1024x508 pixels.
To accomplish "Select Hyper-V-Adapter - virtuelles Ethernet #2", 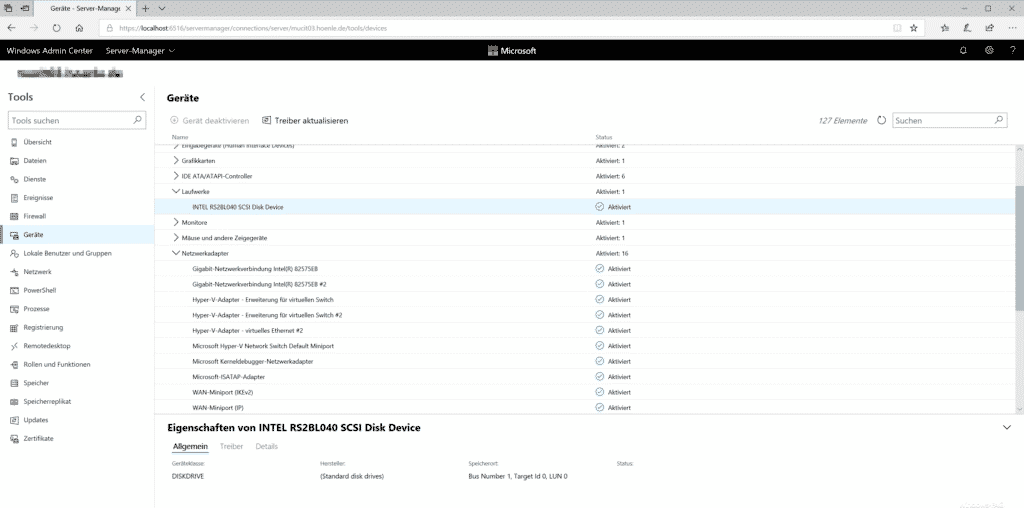I will [585, 330].
